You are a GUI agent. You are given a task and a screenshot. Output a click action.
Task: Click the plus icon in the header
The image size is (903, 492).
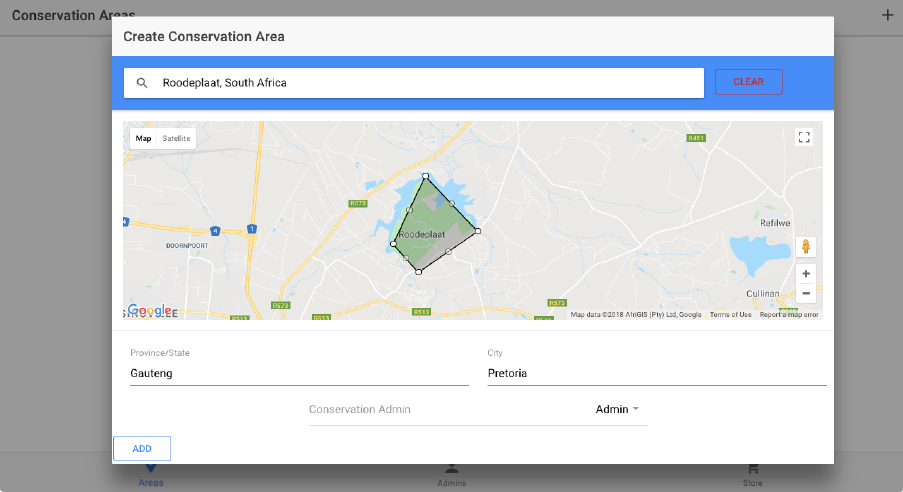click(887, 15)
